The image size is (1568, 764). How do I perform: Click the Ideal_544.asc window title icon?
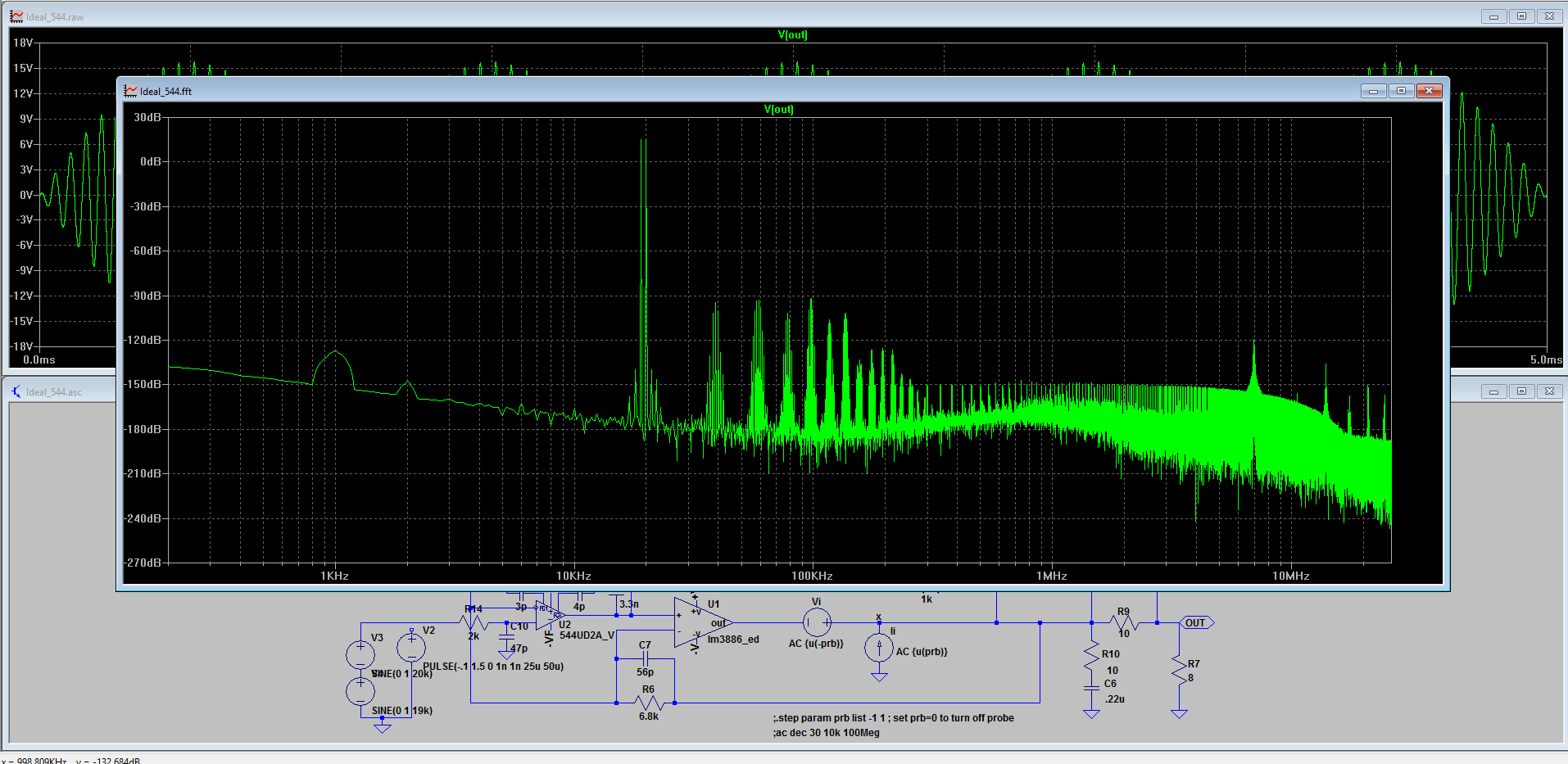(x=16, y=391)
